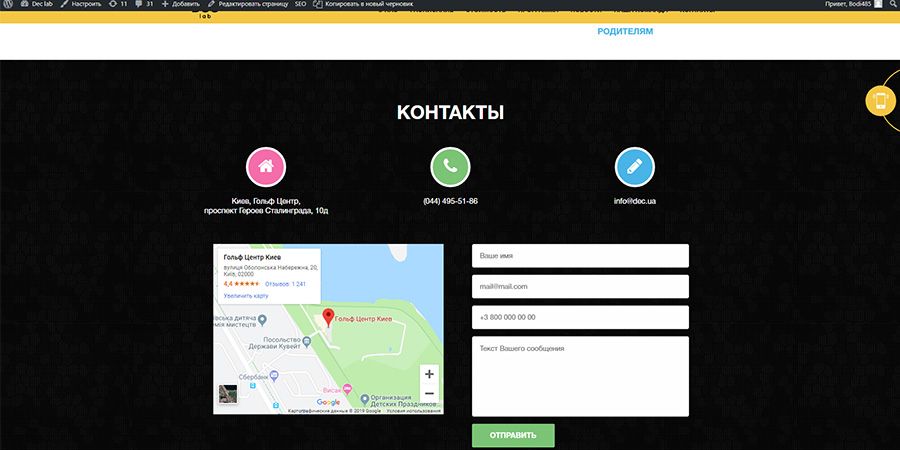Click the green phone icon

450,167
